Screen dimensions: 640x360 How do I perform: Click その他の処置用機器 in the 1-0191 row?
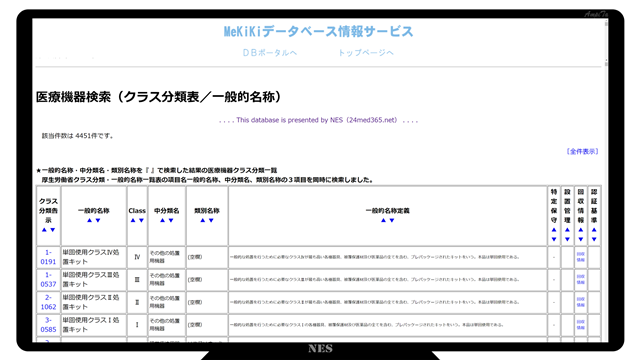(164, 257)
